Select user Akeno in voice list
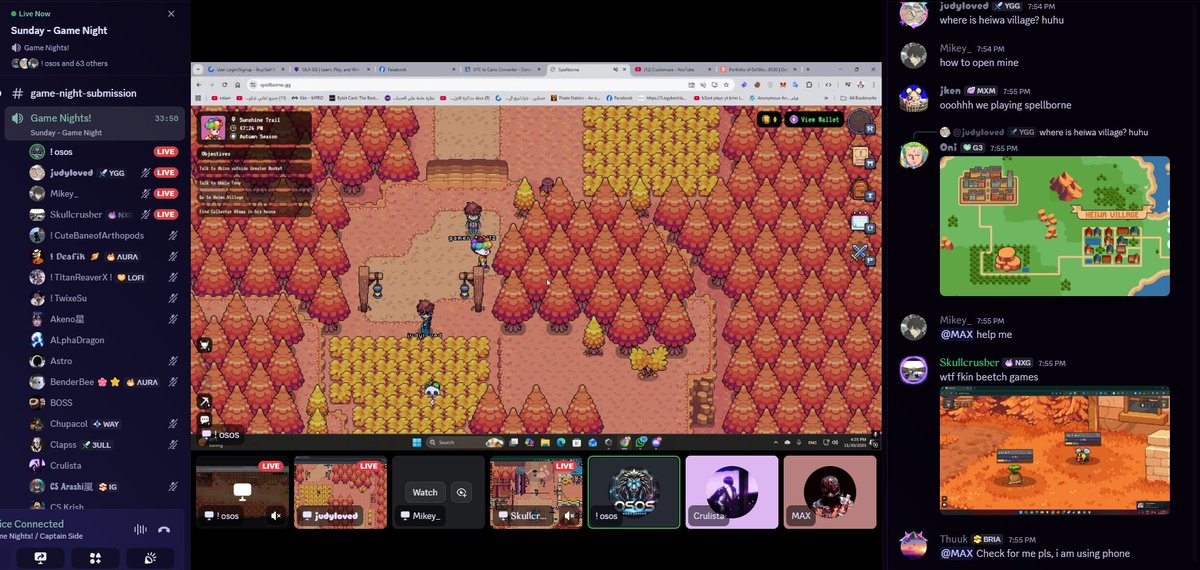1200x570 pixels. click(105, 319)
